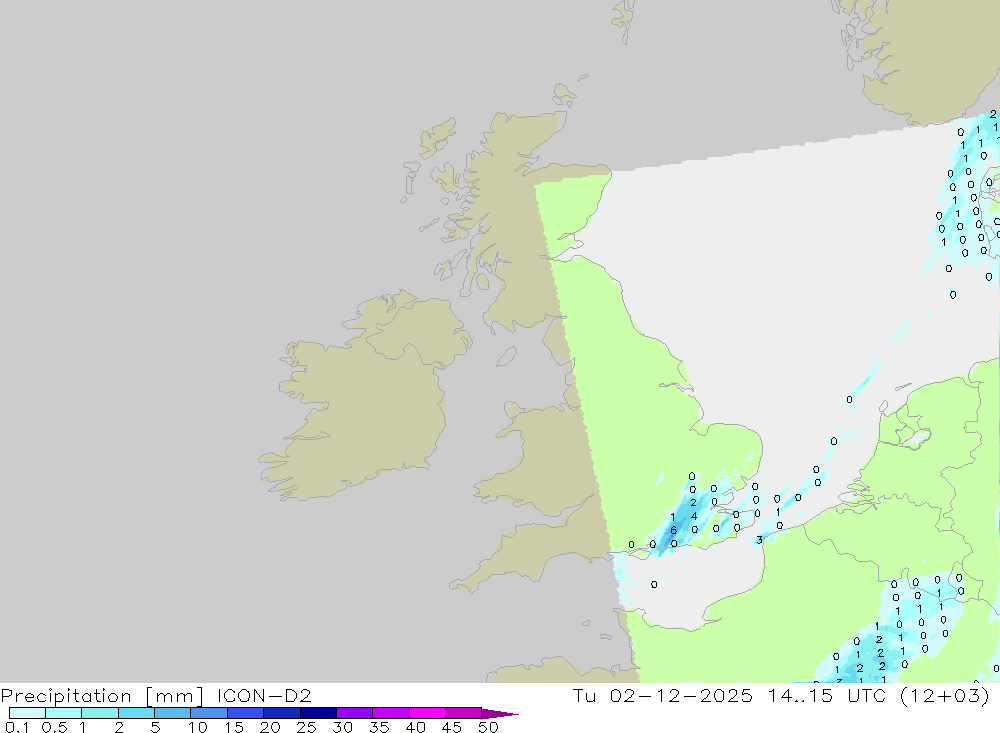The height and width of the screenshot is (733, 1000).
Task: Select legend swatch between 1 and 2
Action: tap(100, 713)
